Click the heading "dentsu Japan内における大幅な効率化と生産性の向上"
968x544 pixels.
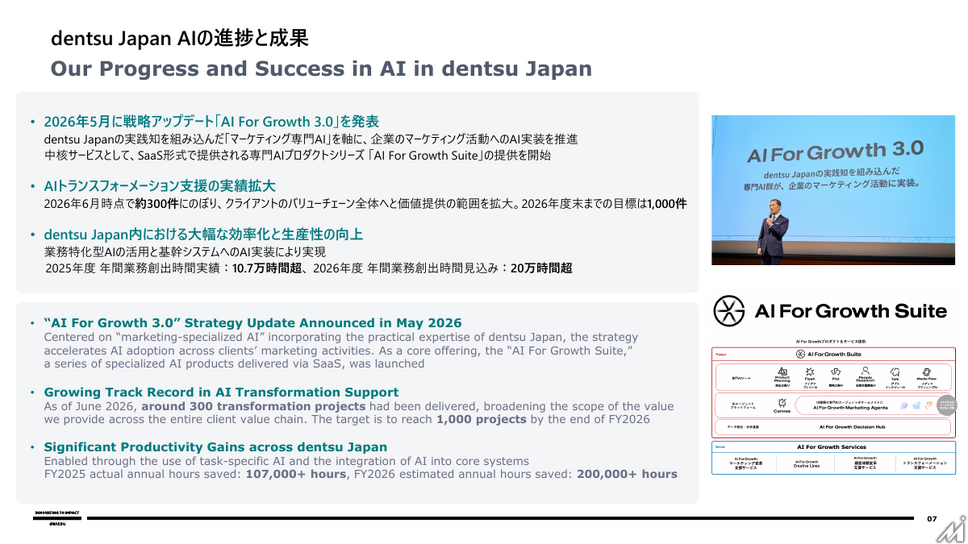203,235
